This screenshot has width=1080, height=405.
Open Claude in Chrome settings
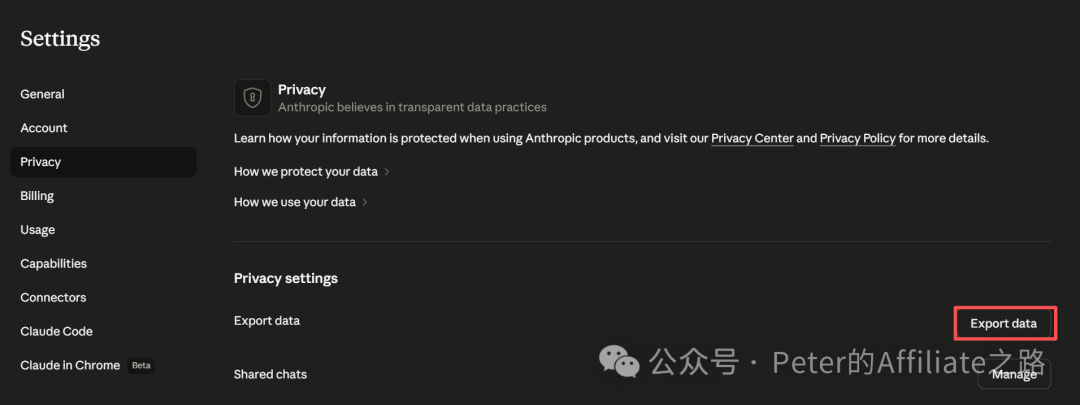point(70,365)
